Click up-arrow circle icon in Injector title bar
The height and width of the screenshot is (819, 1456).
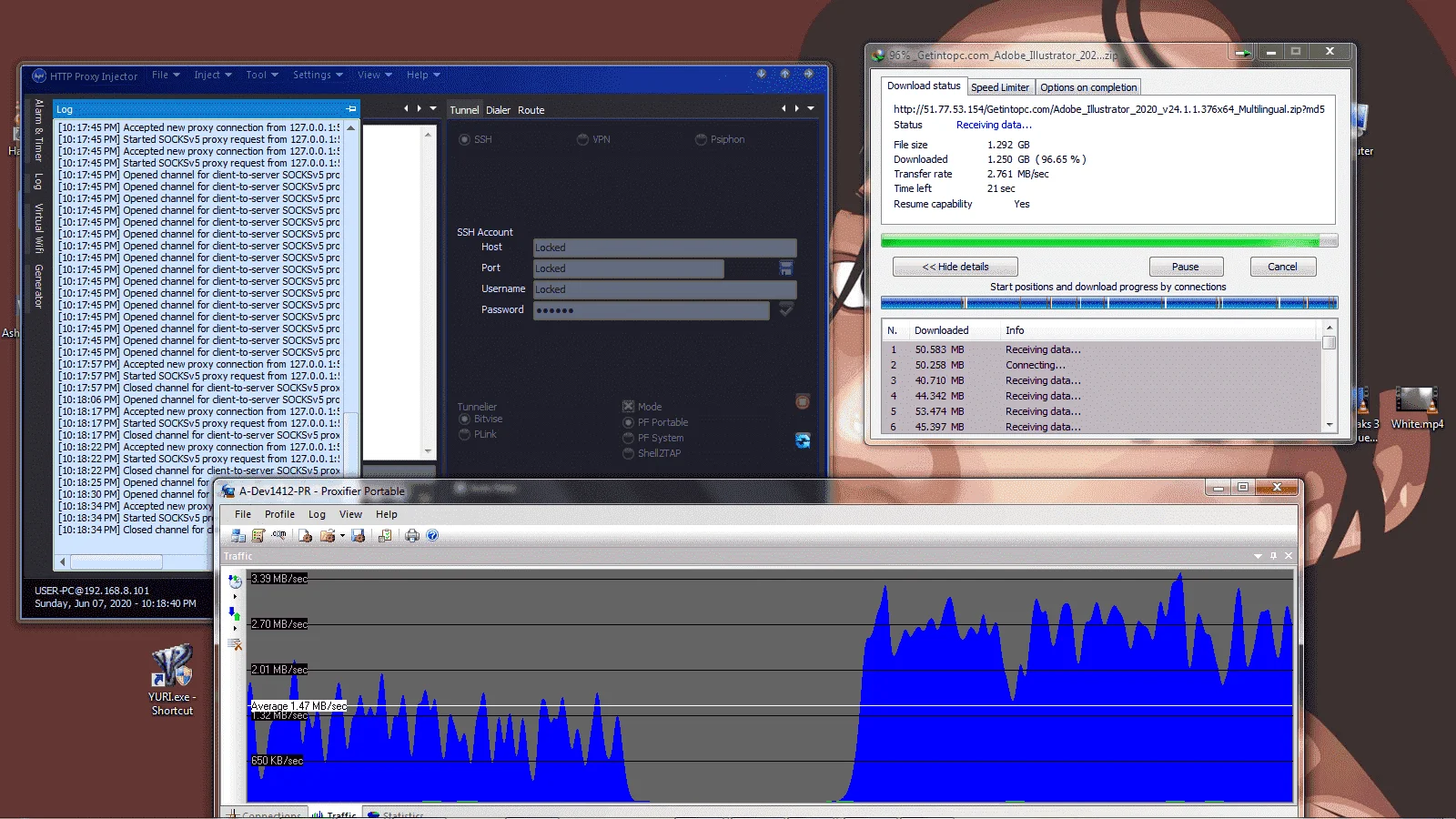(x=784, y=74)
